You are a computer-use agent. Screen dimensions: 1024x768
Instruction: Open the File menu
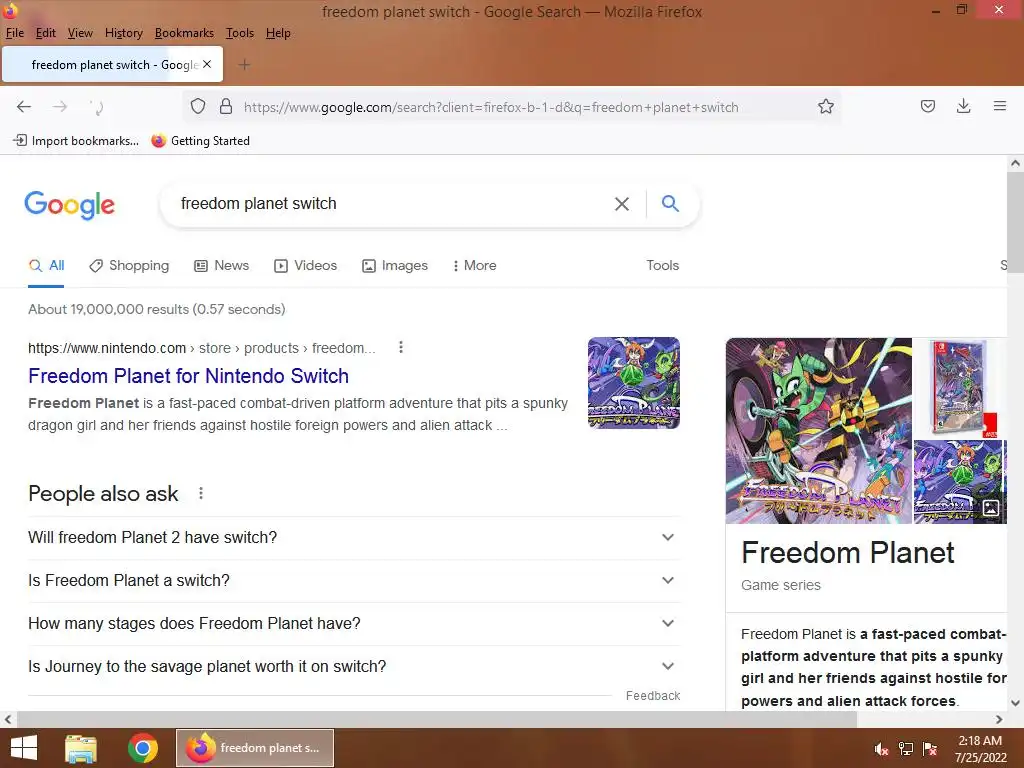click(x=14, y=33)
